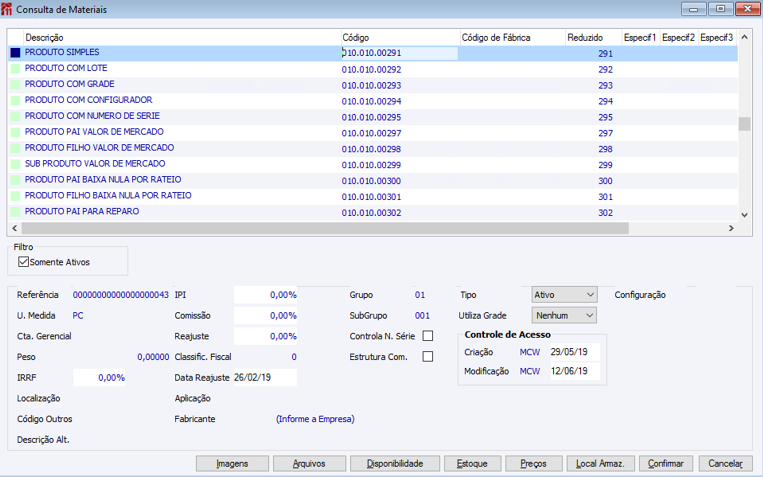Click the Especif1 column header
Screen dimensions: 763x477
click(x=641, y=37)
